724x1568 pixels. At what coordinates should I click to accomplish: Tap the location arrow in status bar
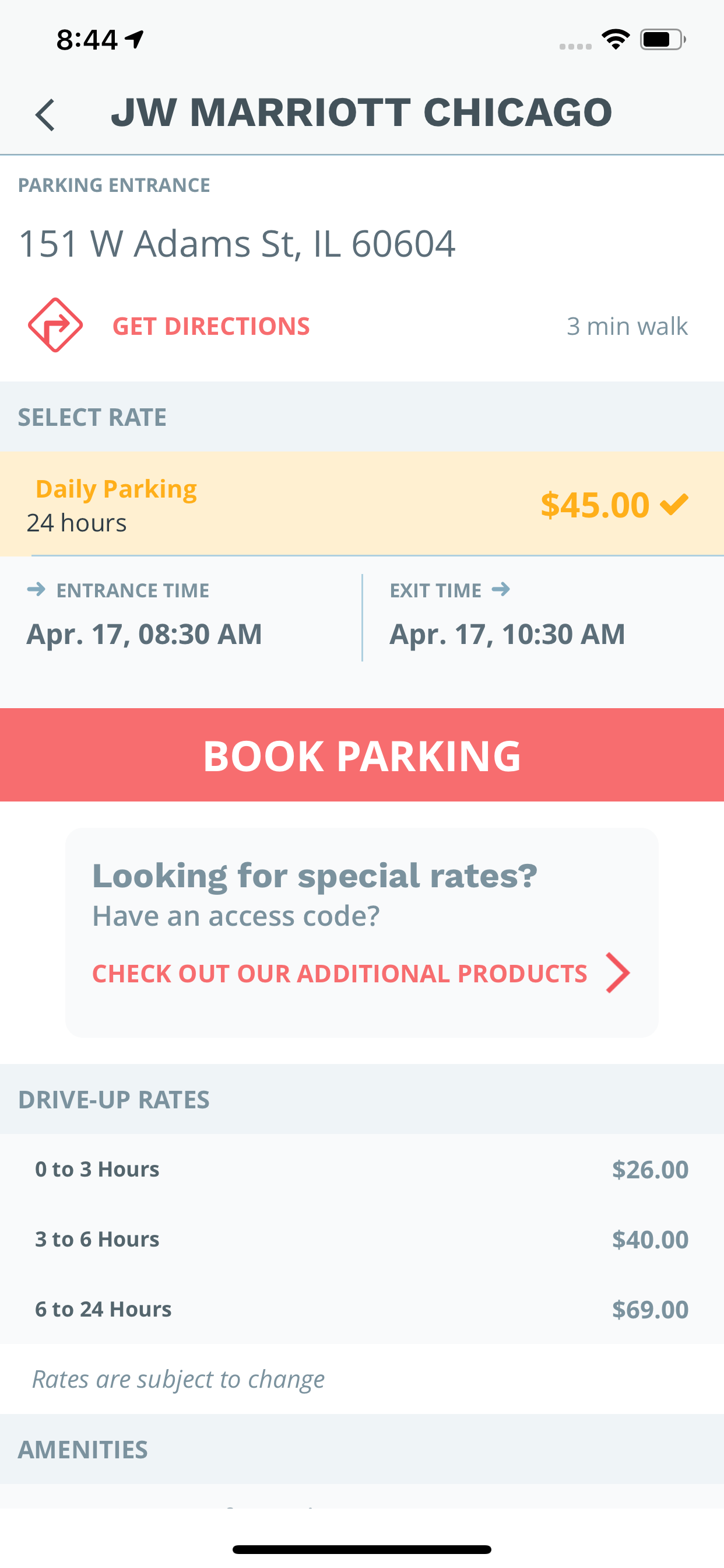point(134,40)
